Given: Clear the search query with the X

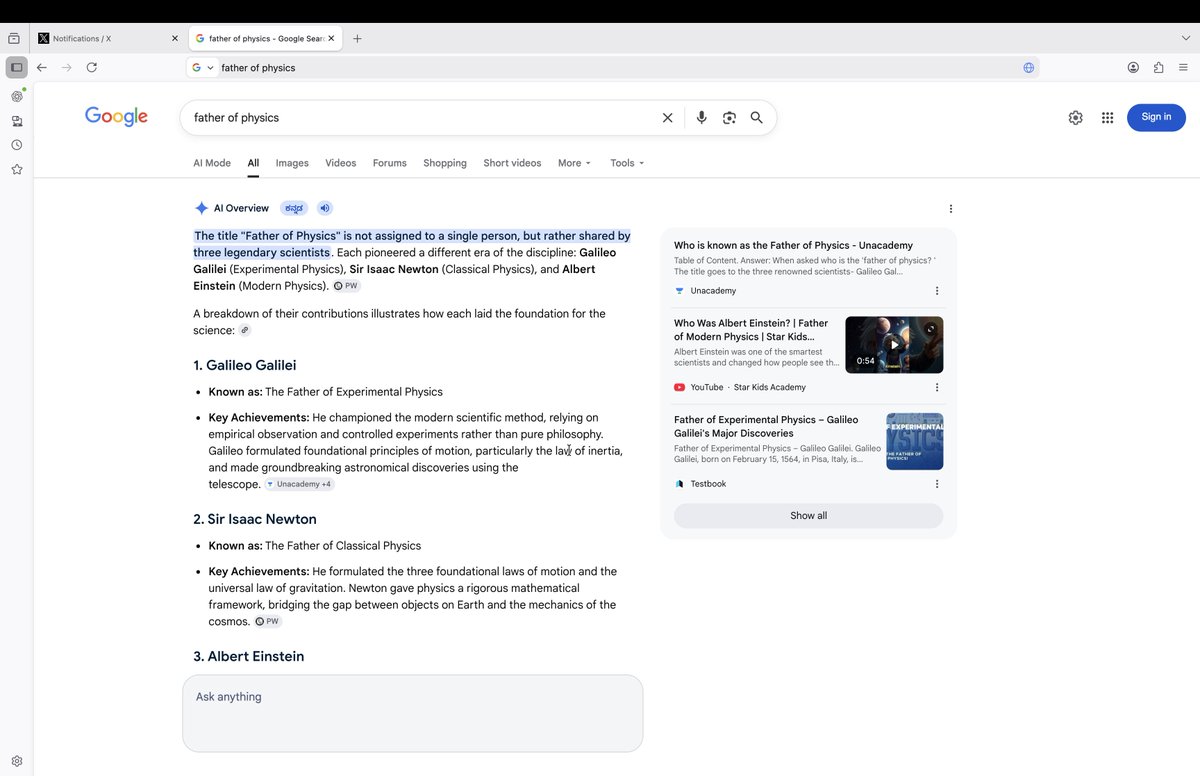Looking at the screenshot, I should coord(668,117).
